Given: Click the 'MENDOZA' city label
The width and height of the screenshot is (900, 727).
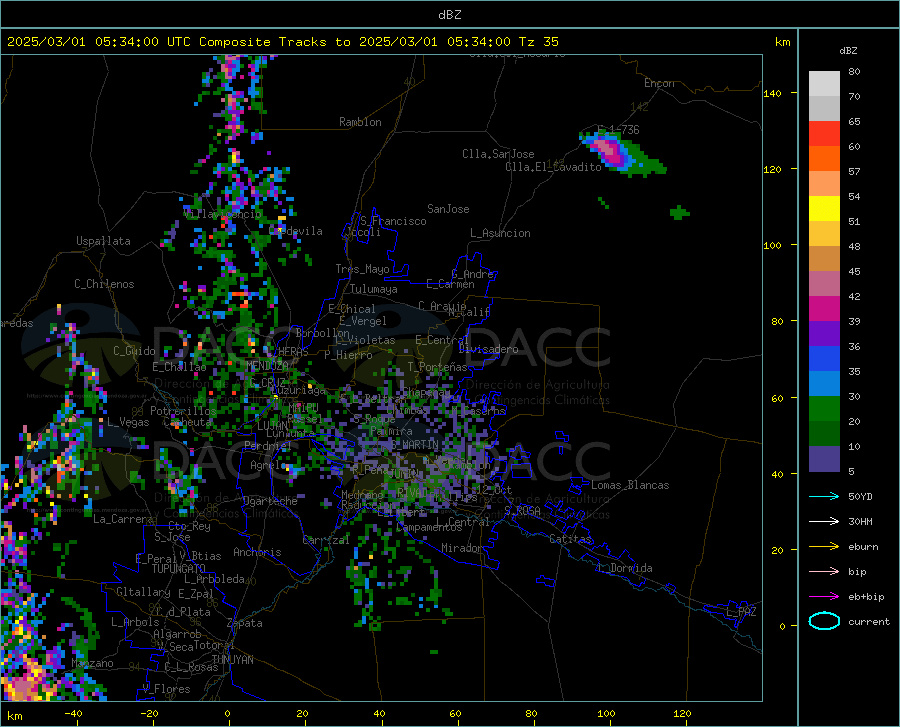Looking at the screenshot, I should pos(267,366).
